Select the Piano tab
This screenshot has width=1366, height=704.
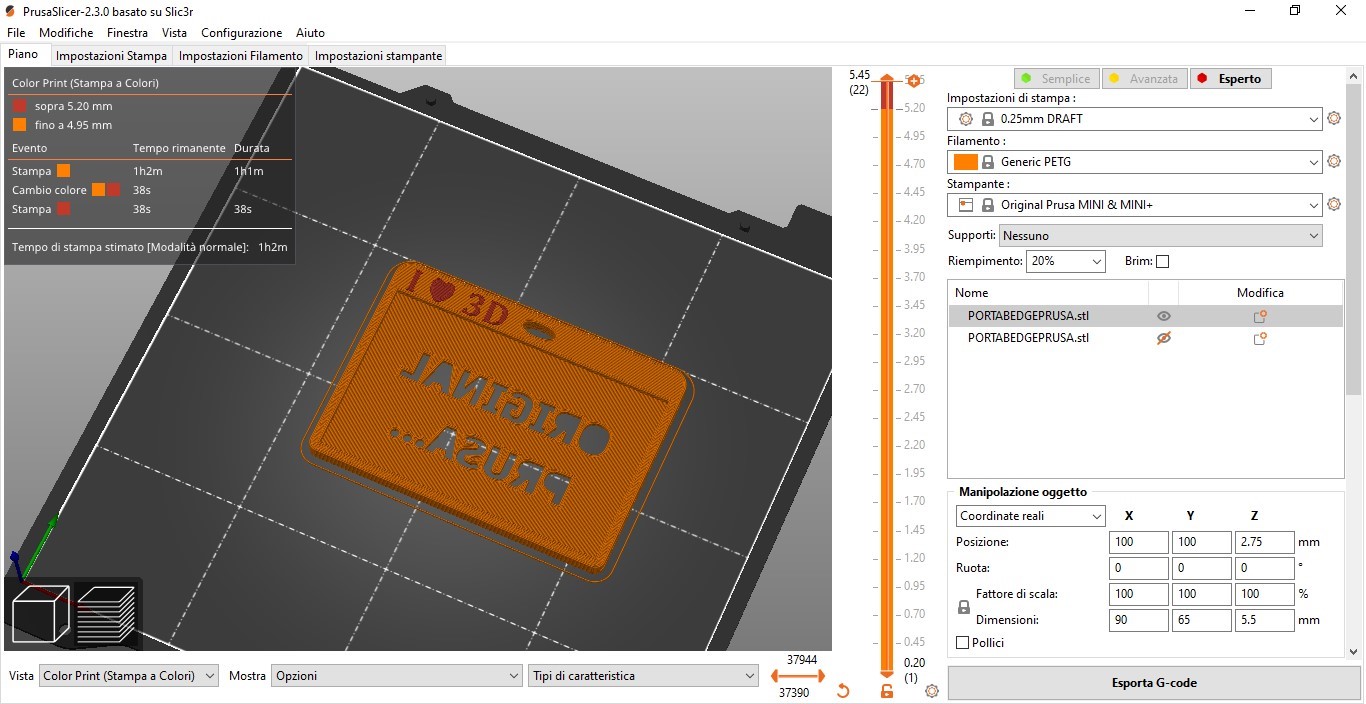tap(24, 55)
